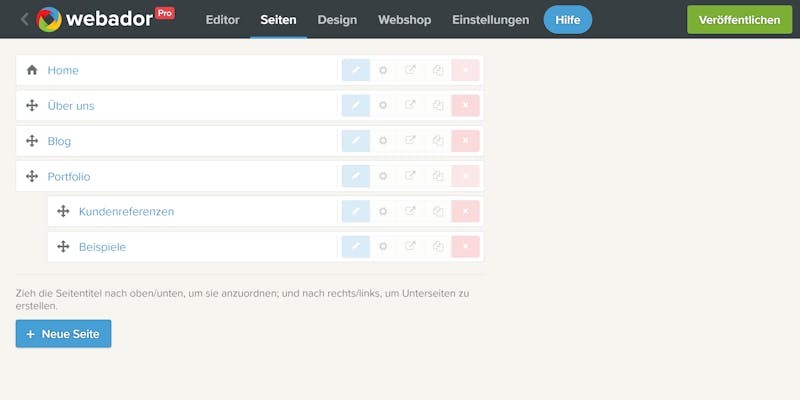This screenshot has height=400, width=800.
Task: Click the back arrow beside the Webador logo
Action: (24, 19)
